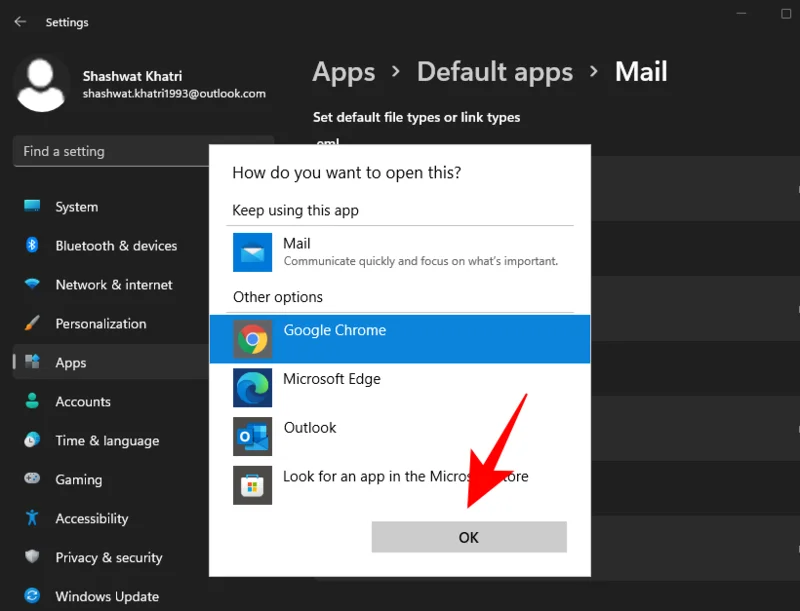
Task: Confirm selection with the OK button
Action: (x=468, y=537)
